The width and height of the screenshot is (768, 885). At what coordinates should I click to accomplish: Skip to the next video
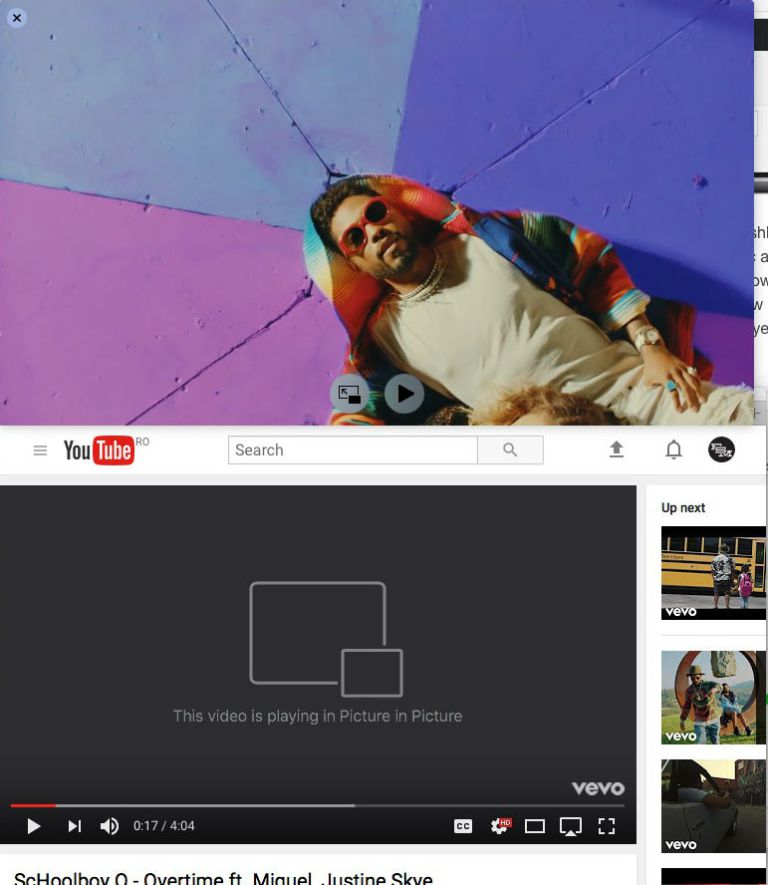click(x=74, y=826)
